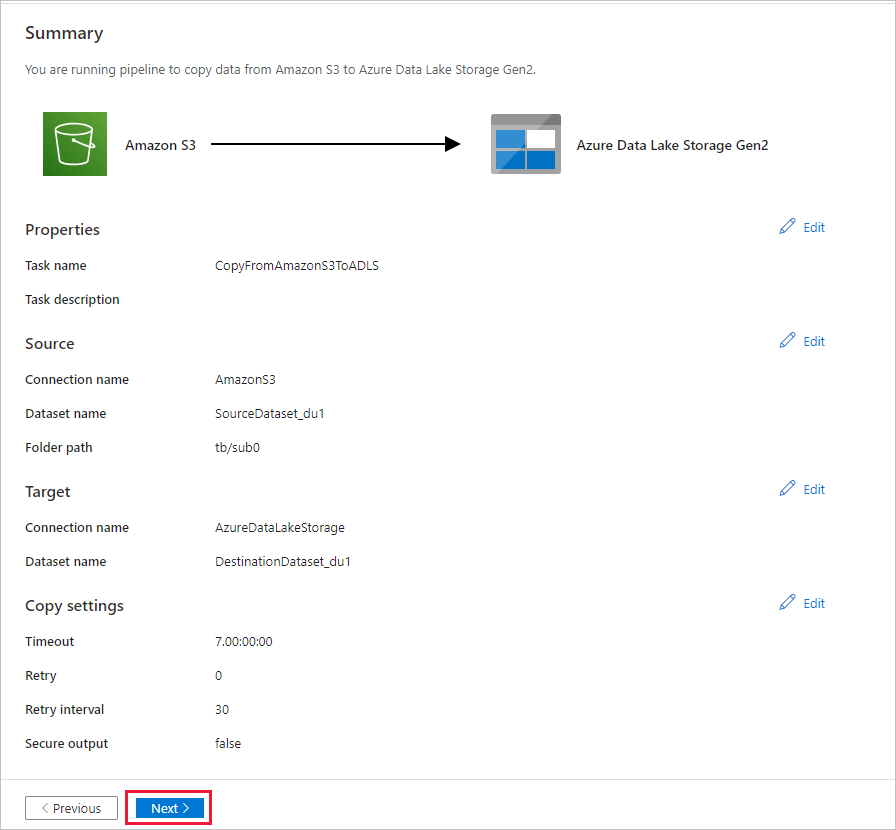896x830 pixels.
Task: Click the Source section heading
Action: point(50,344)
